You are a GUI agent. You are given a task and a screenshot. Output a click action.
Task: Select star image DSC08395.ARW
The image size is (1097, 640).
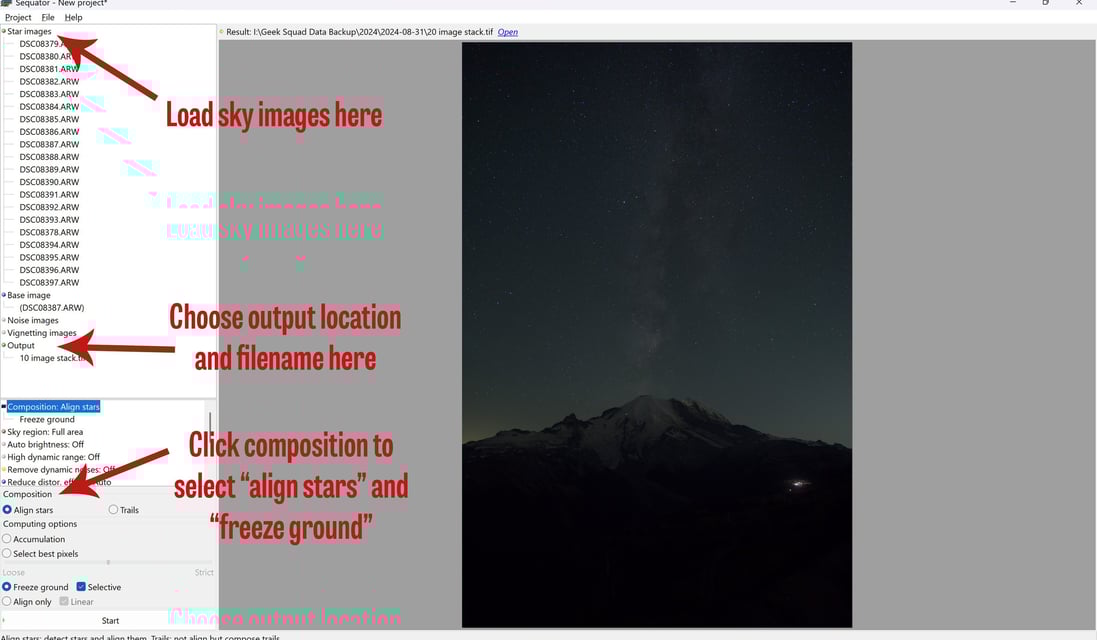[49, 258]
